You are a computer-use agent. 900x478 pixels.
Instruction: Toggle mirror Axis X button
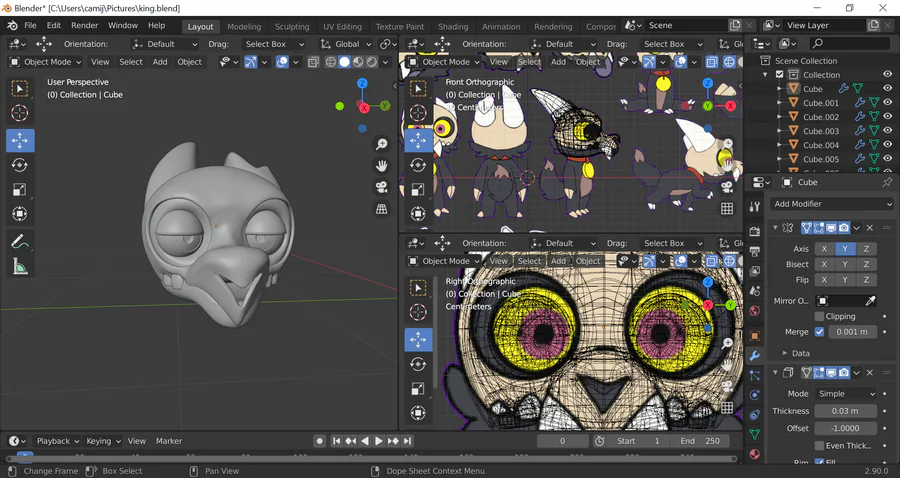[x=824, y=248]
